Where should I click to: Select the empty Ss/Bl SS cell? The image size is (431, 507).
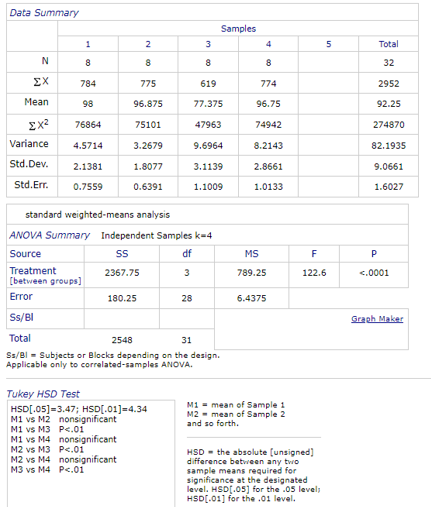coord(122,319)
